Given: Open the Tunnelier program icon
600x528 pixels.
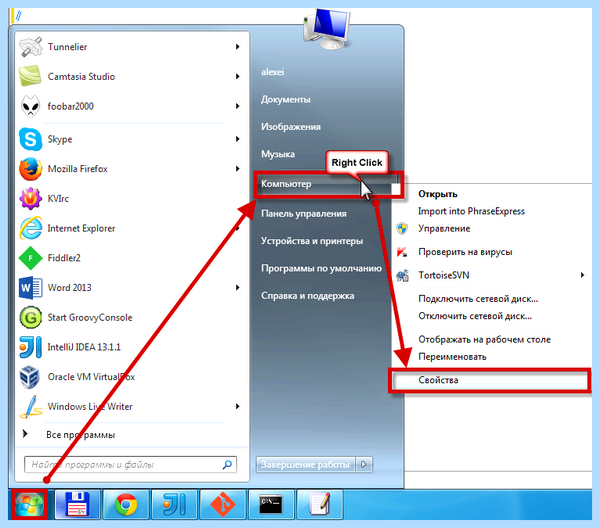Looking at the screenshot, I should click(x=30, y=47).
